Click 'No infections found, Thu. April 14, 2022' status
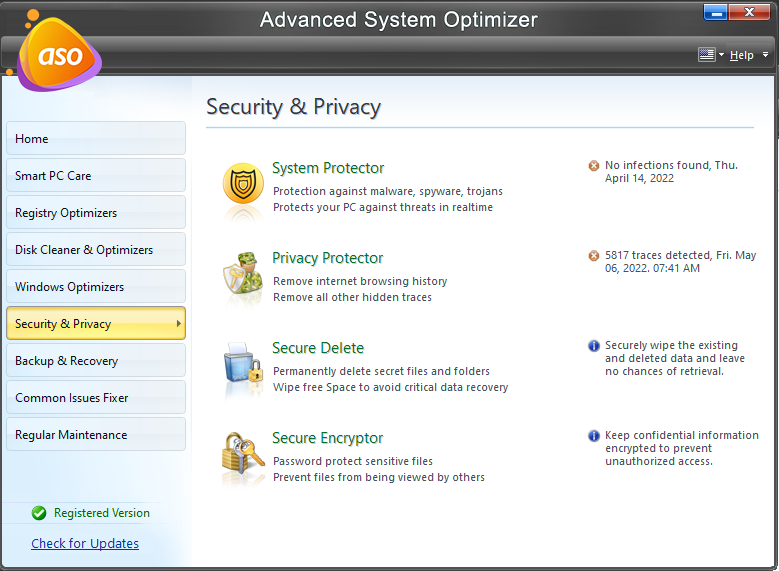 pyautogui.click(x=671, y=171)
